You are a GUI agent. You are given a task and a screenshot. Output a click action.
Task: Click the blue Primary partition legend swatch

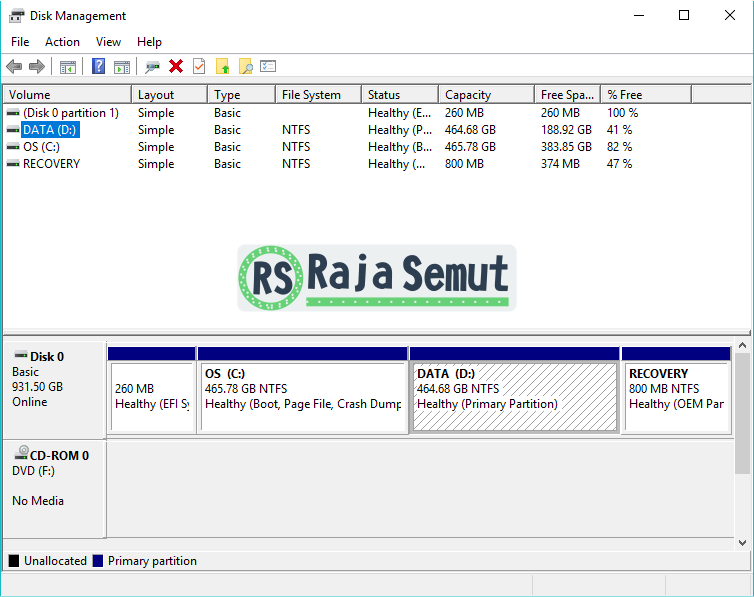[x=98, y=561]
